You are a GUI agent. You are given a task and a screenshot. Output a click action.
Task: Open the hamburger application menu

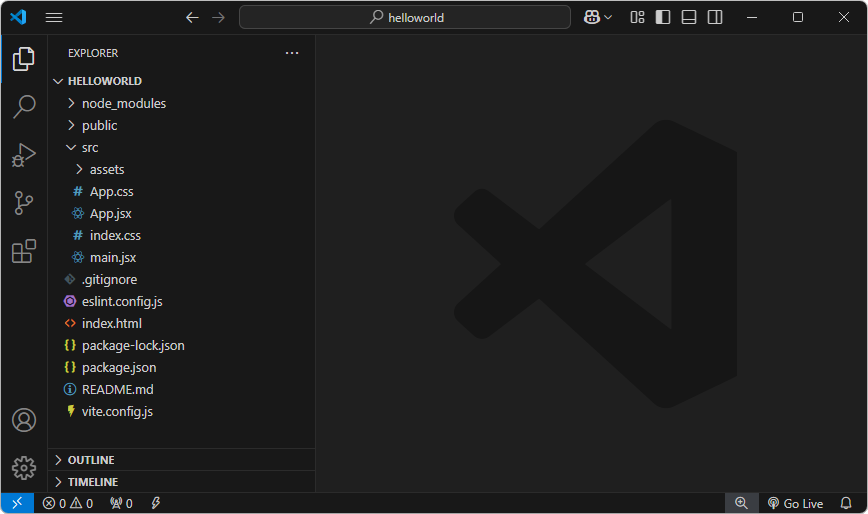54,18
